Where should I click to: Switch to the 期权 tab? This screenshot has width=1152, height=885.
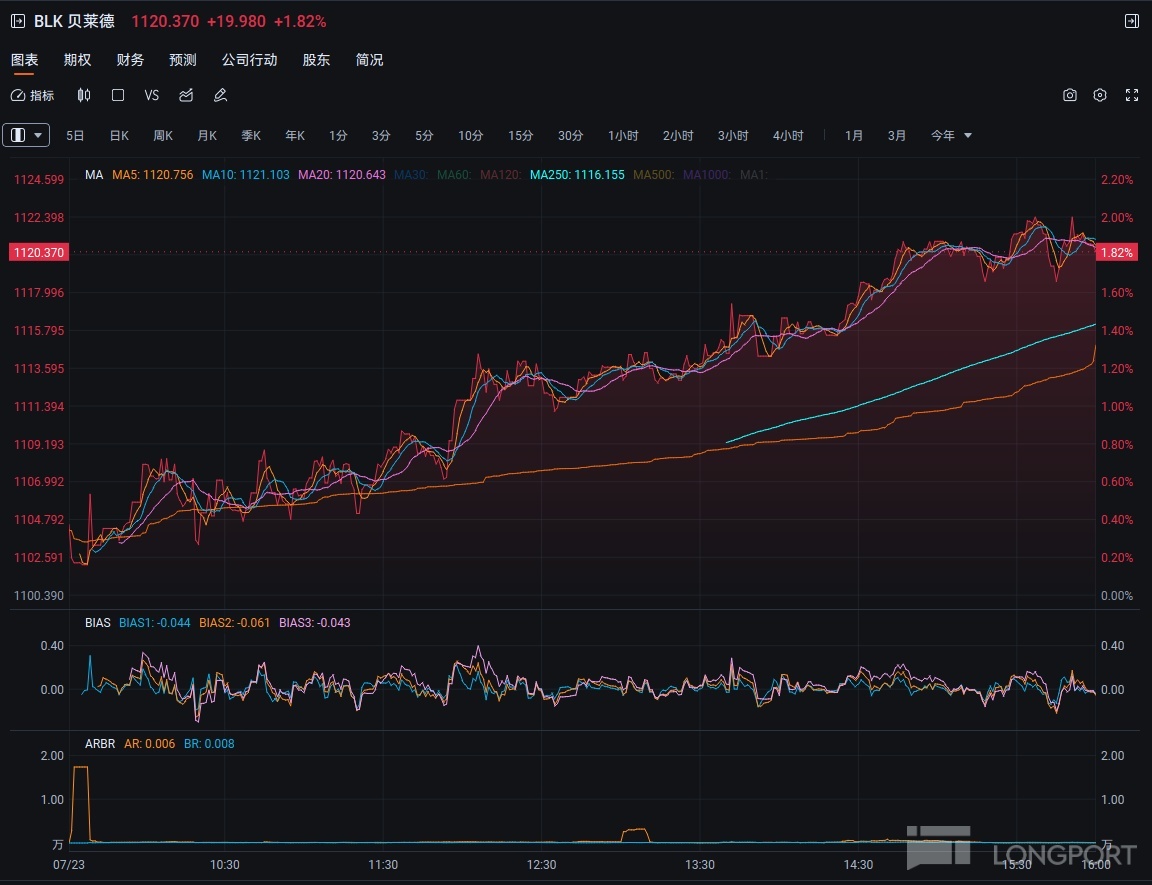pos(77,60)
